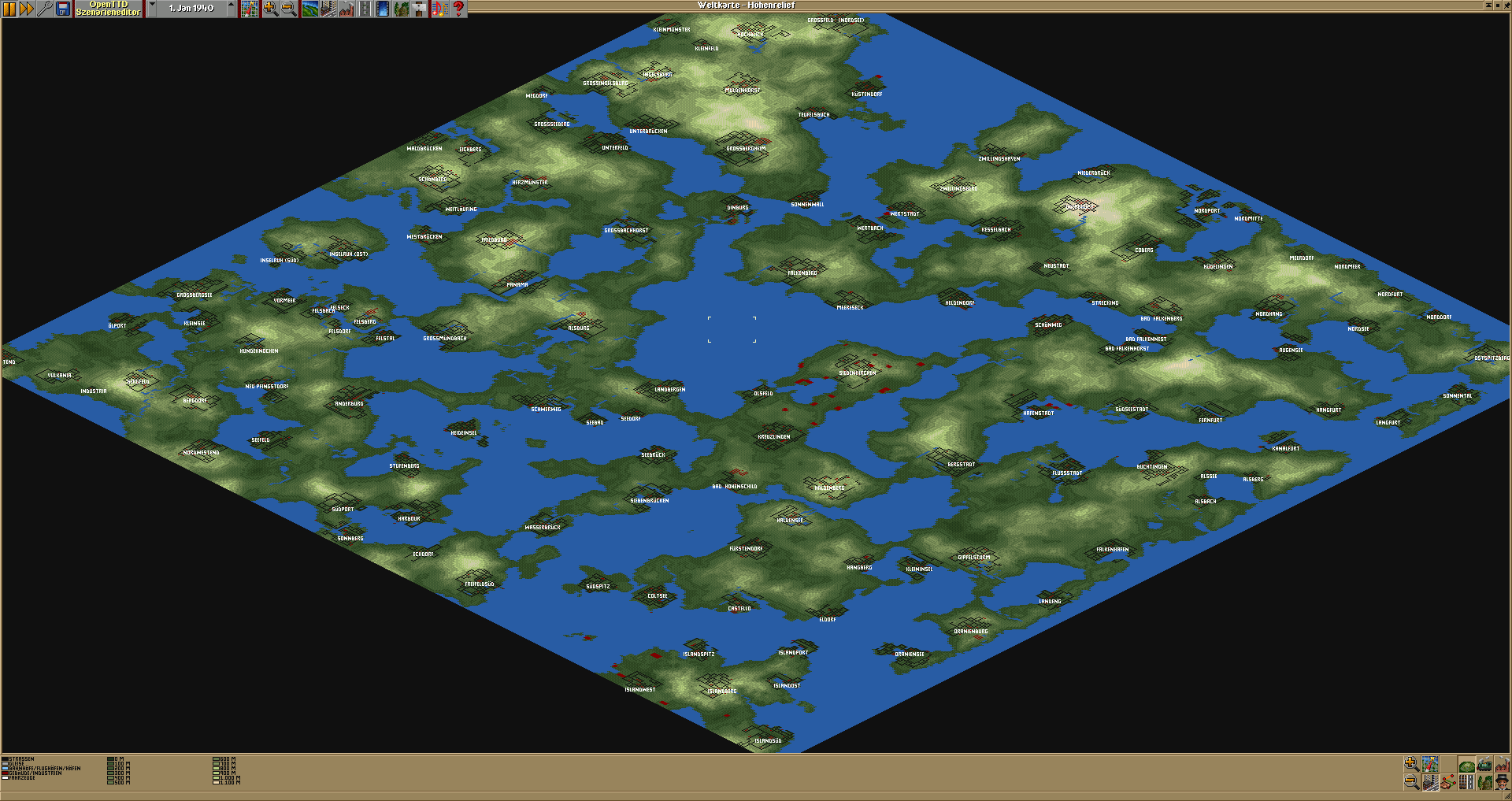Open game options via wrench icon

coord(45,9)
